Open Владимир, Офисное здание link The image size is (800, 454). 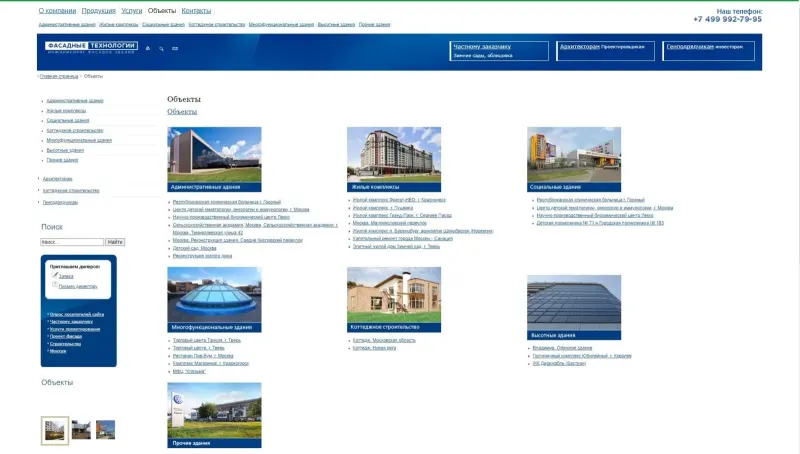(562, 348)
